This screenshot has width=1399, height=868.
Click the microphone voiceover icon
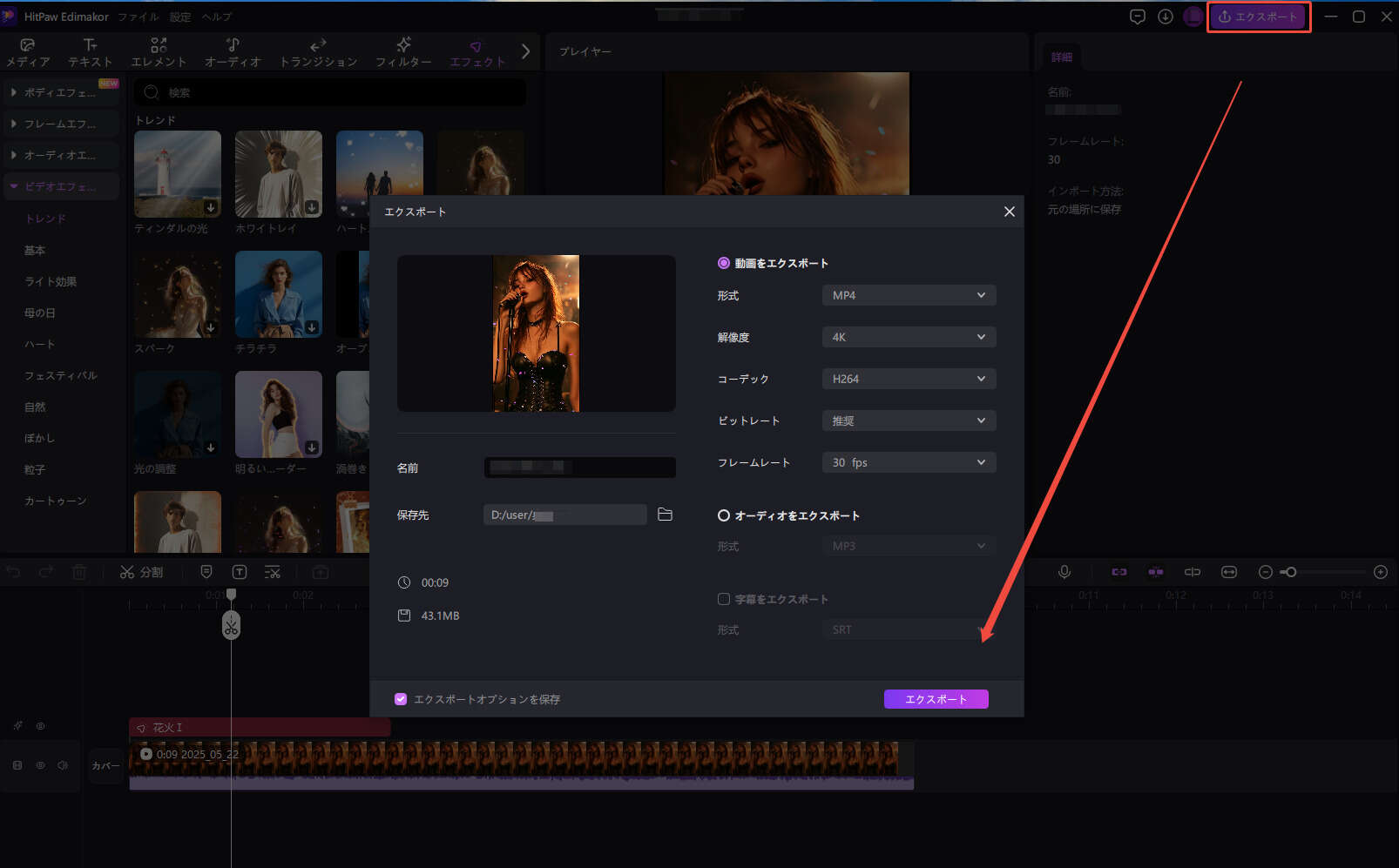pos(1064,572)
